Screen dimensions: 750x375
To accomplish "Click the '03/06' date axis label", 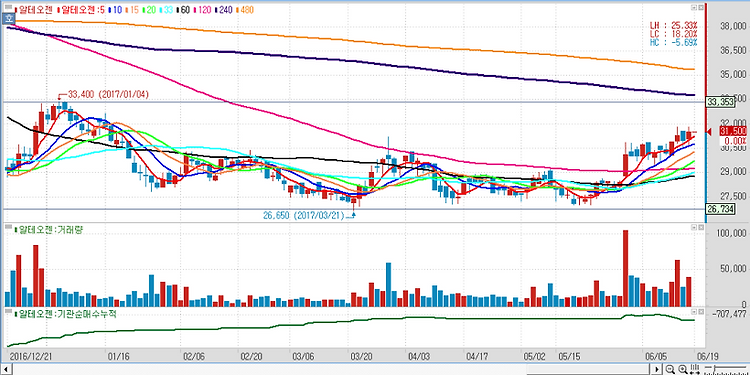I will point(302,356).
